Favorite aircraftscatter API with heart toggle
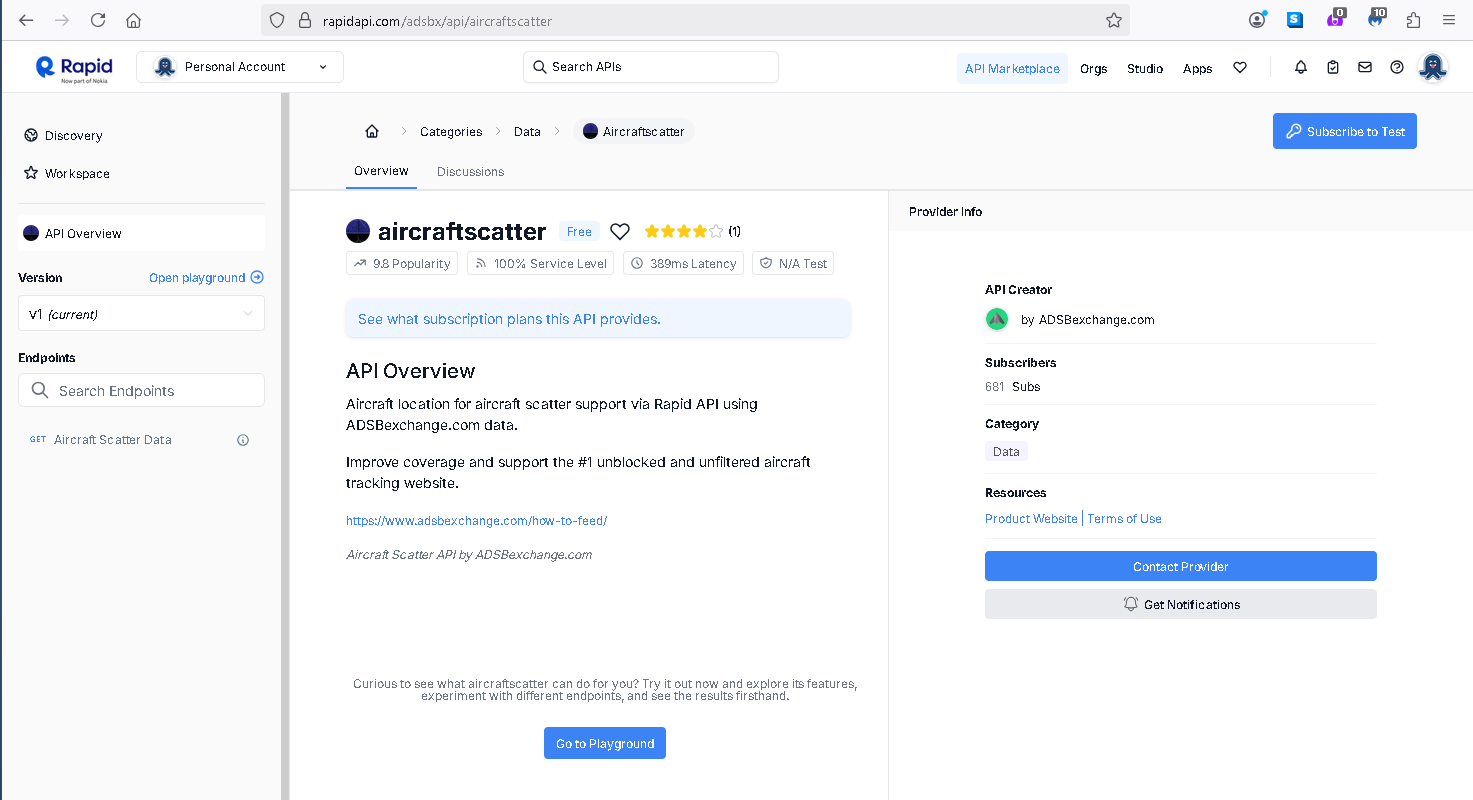1473x800 pixels. [x=620, y=232]
